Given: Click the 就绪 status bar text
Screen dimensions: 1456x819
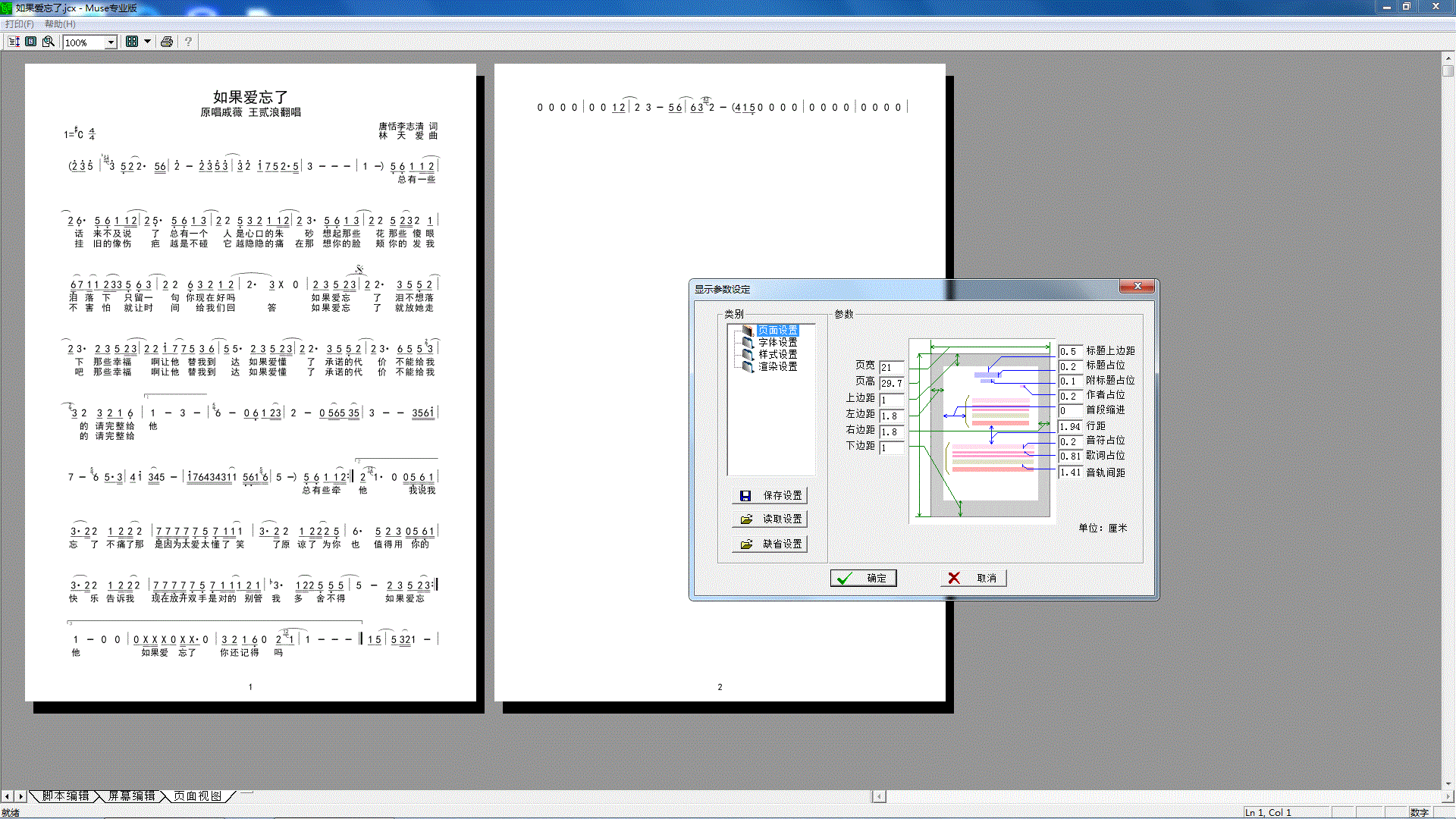Looking at the screenshot, I should tap(11, 812).
